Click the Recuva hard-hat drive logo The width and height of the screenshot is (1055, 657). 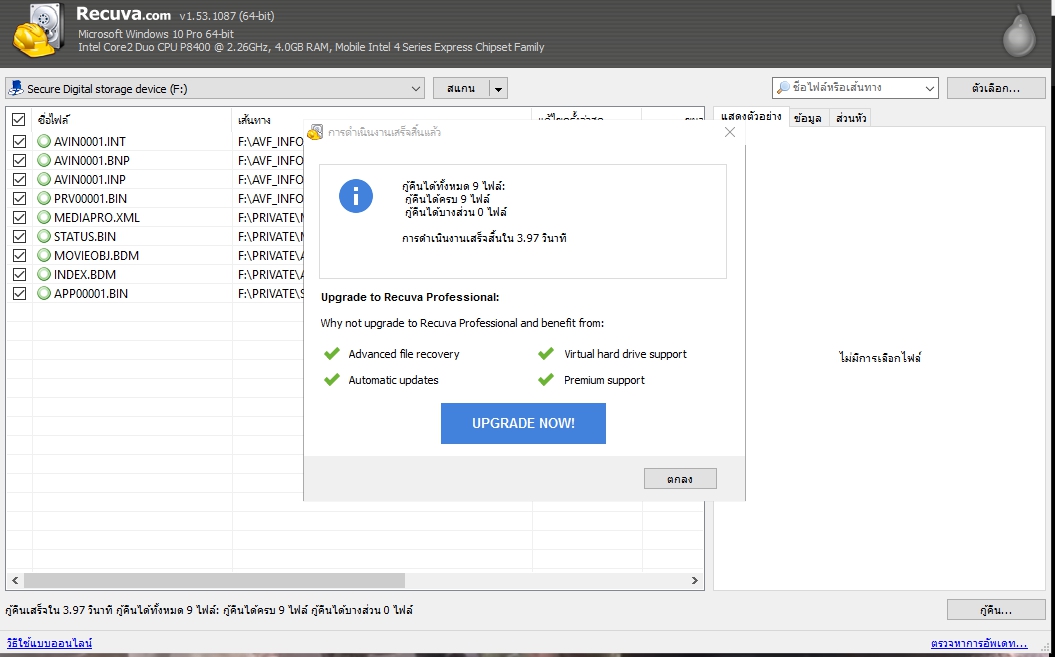click(x=39, y=31)
